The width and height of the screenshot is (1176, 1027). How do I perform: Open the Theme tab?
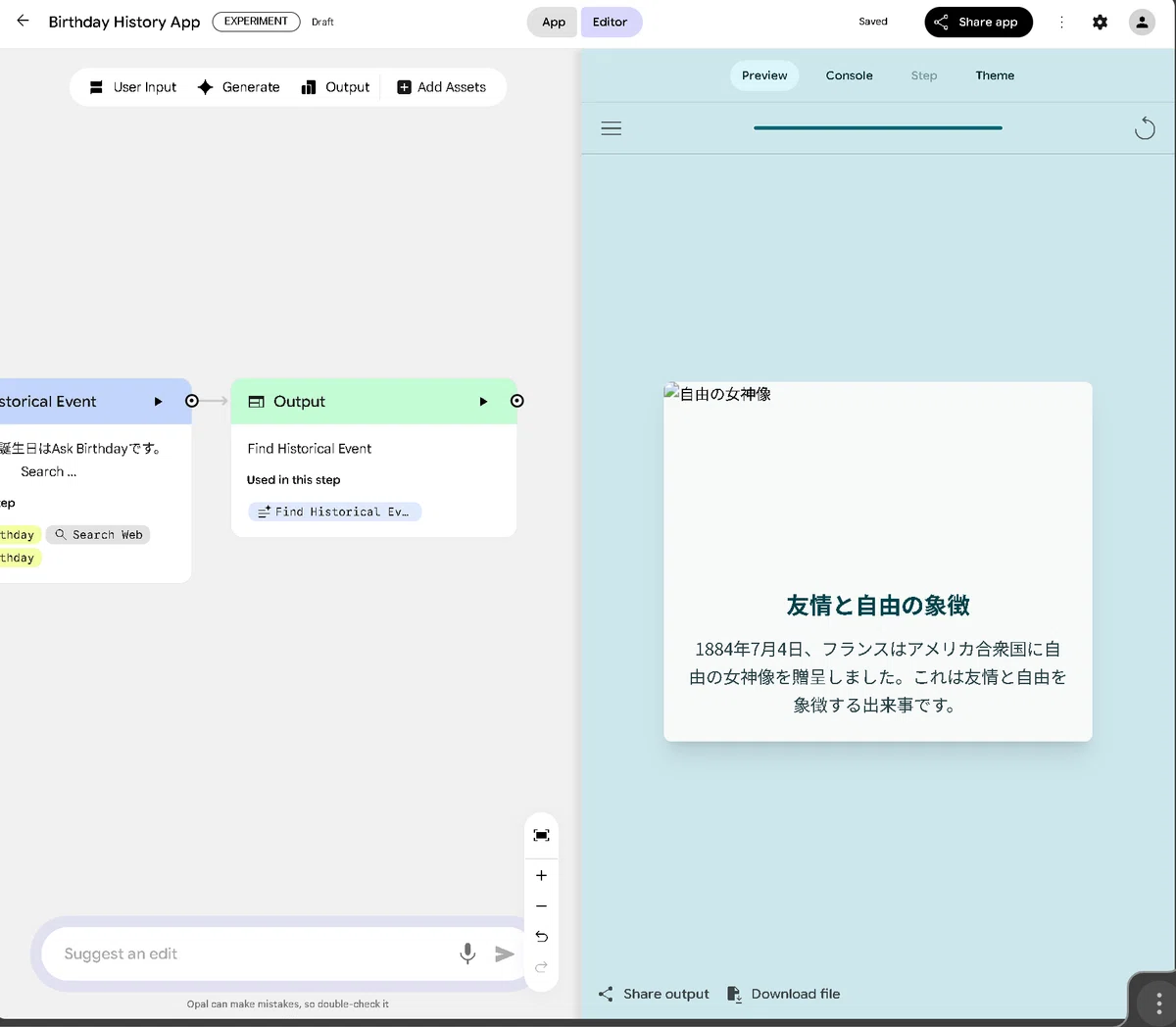tap(995, 75)
